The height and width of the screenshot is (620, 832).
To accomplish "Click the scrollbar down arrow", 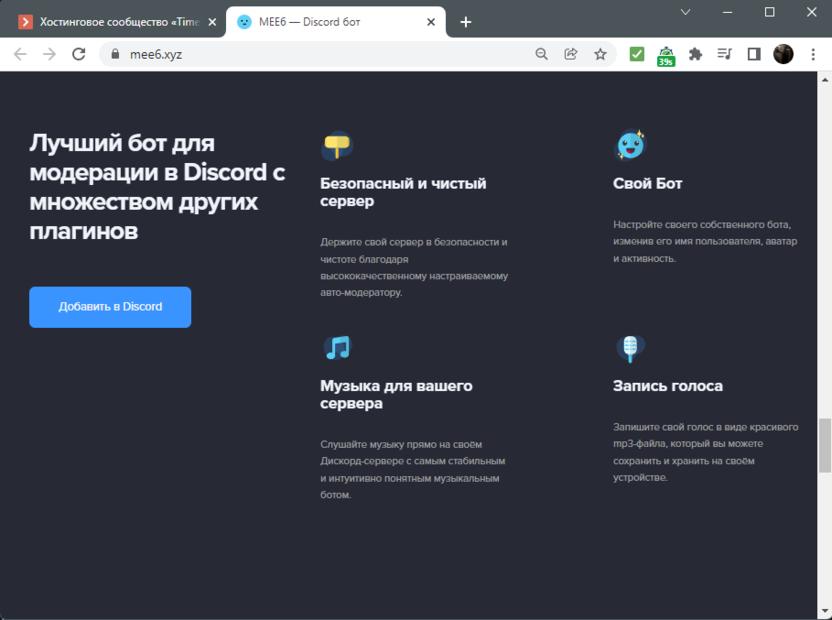I will 825,612.
